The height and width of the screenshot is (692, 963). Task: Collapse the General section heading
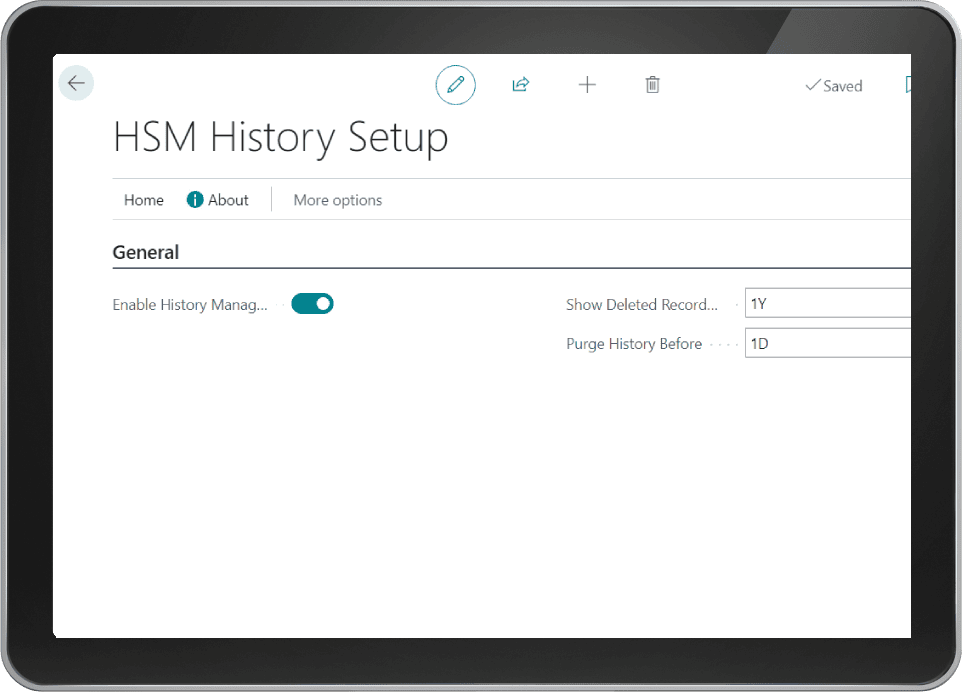[146, 252]
